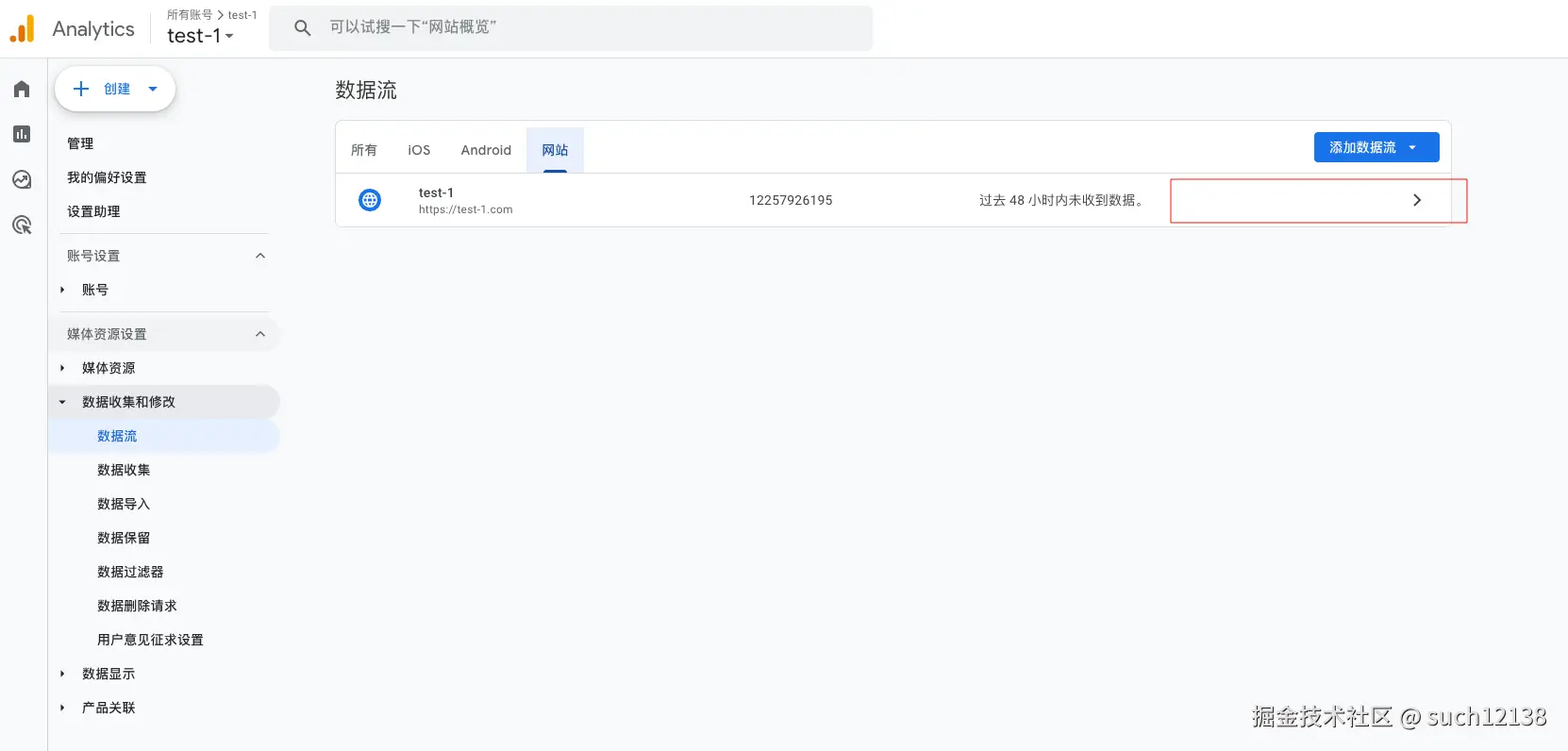Click the Google Analytics logo
Screen dimensions: 1568x751
(x=22, y=29)
